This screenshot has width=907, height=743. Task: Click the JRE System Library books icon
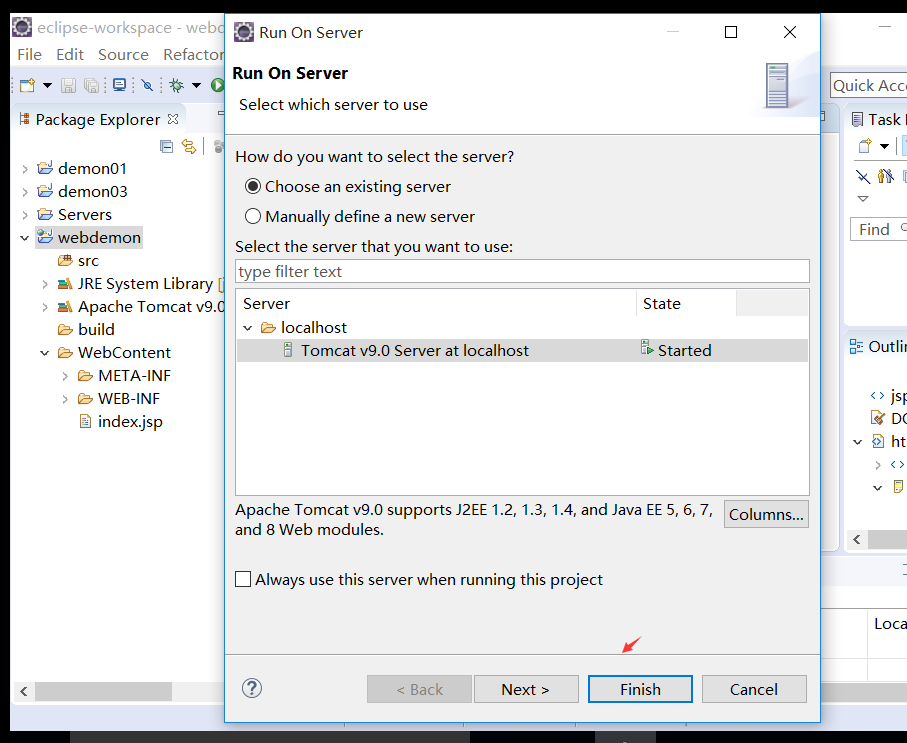(x=65, y=284)
